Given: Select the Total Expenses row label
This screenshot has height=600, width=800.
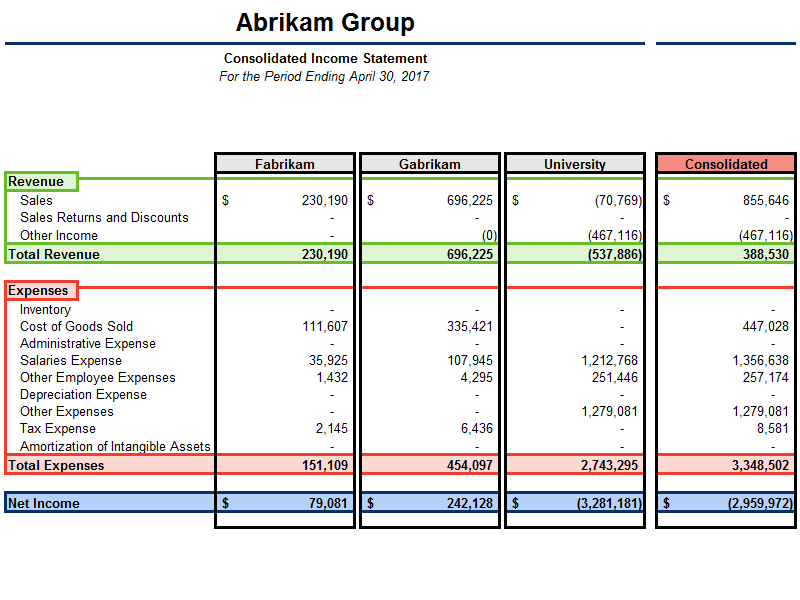Looking at the screenshot, I should pos(55,466).
